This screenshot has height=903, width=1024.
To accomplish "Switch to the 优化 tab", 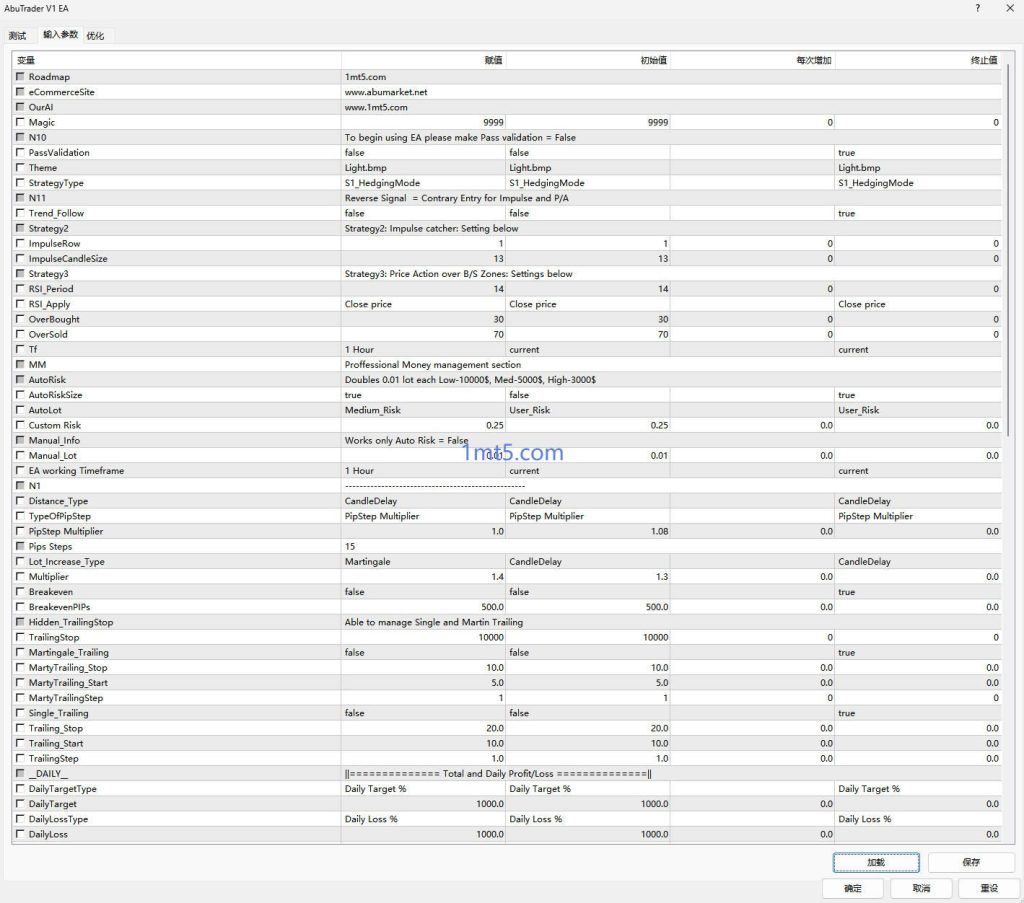I will 95,36.
